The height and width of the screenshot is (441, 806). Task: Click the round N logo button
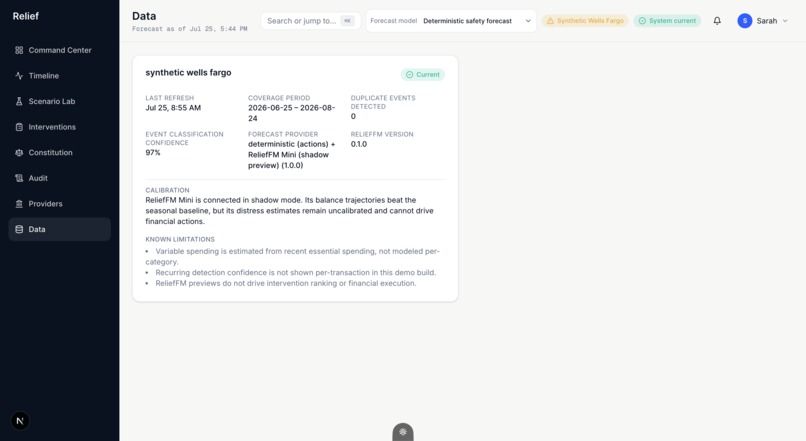point(20,421)
